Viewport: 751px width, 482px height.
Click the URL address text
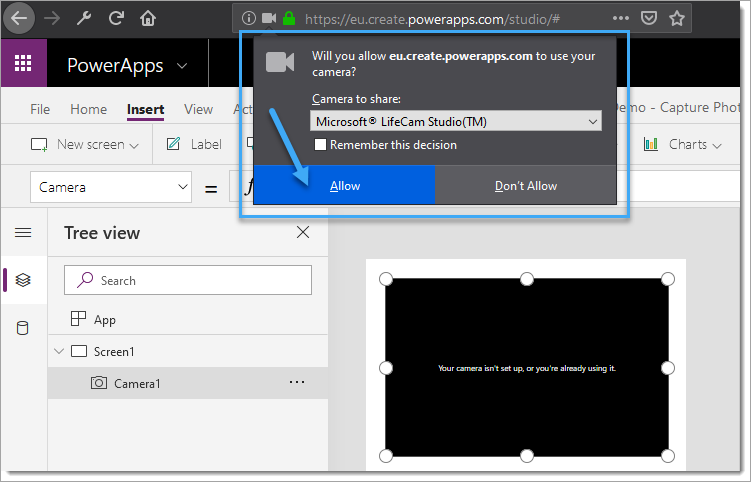432,19
